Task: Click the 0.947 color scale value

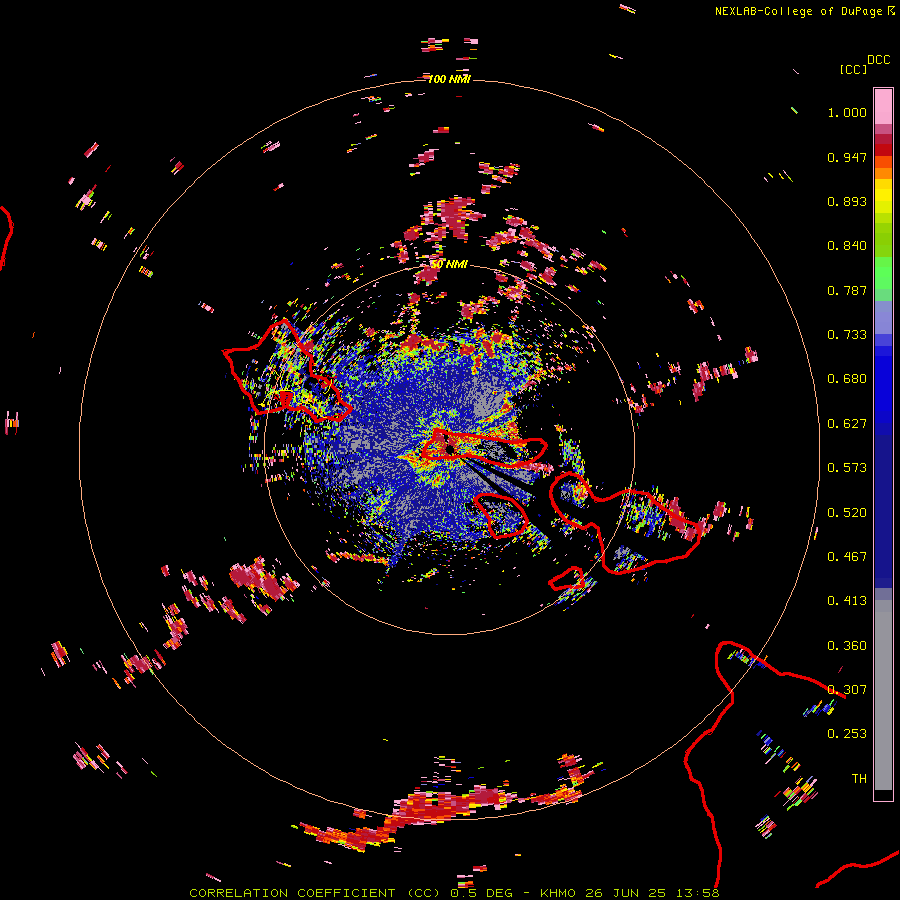Action: pos(847,157)
